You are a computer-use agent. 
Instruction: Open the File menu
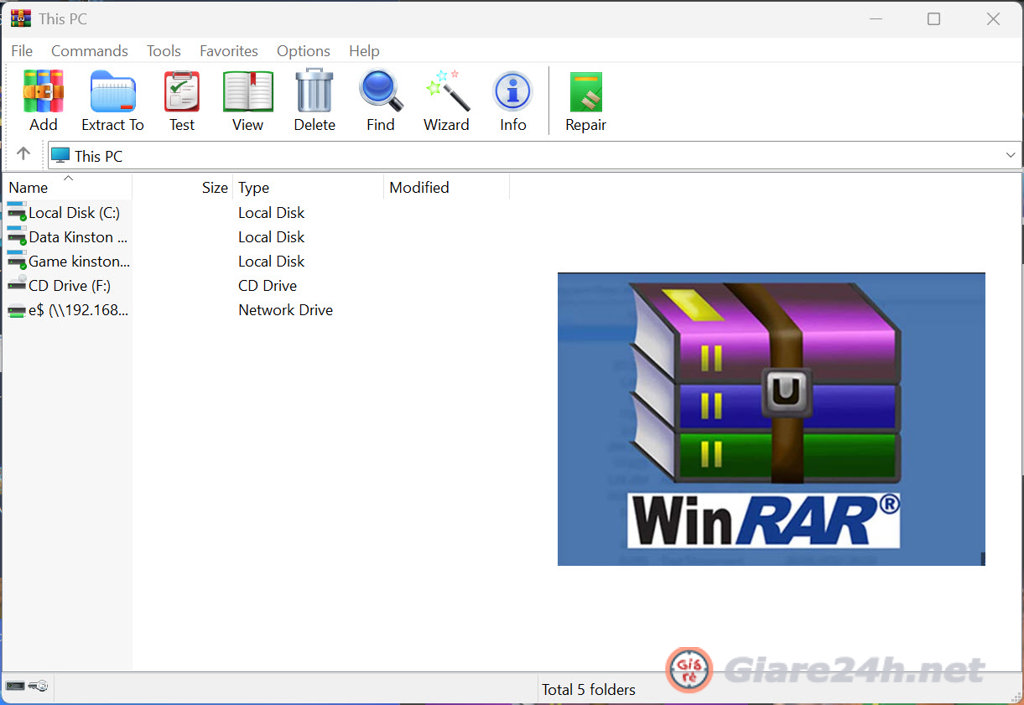(22, 51)
